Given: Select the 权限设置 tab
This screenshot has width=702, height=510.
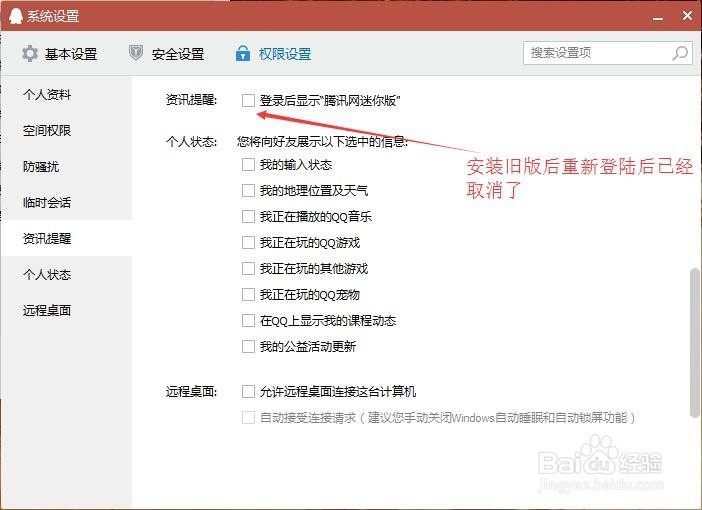Looking at the screenshot, I should (x=273, y=54).
